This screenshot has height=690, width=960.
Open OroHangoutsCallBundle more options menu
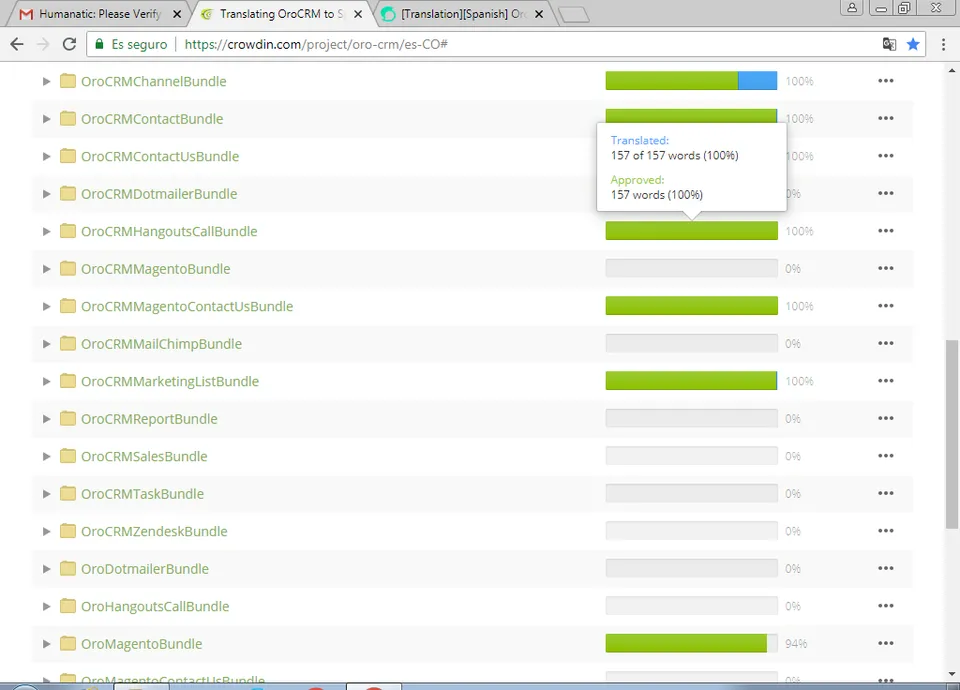(885, 606)
